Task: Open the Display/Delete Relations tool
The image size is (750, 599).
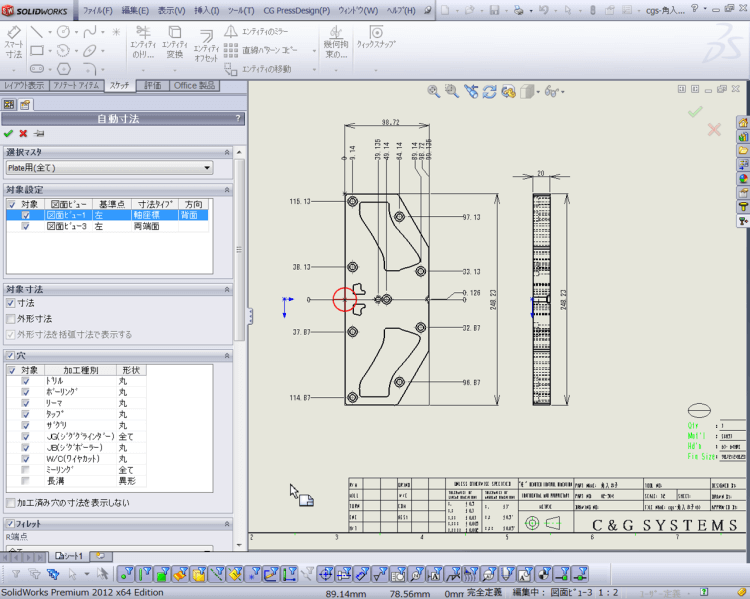Action: 336,42
